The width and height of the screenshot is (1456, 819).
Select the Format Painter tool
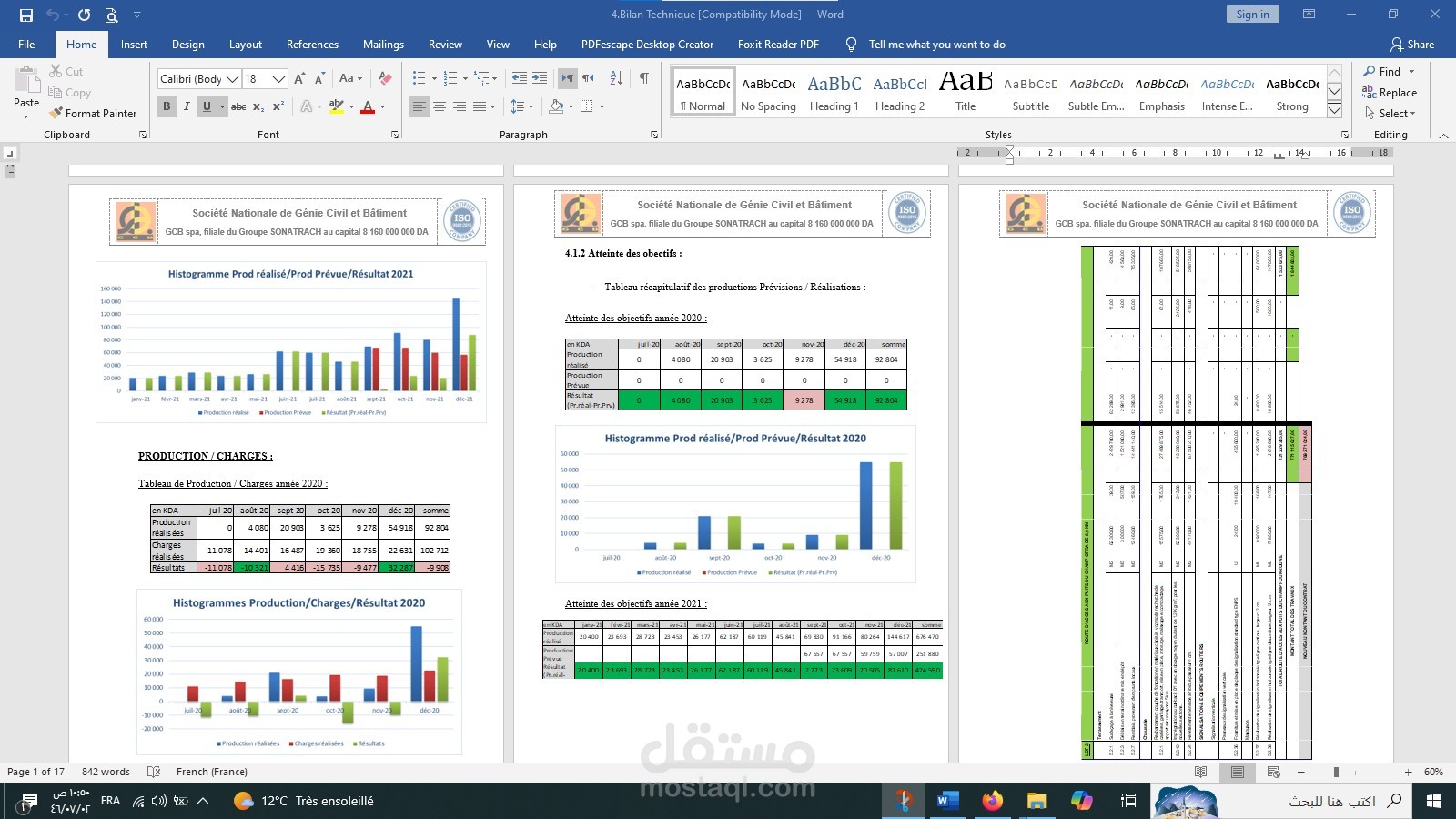93,114
